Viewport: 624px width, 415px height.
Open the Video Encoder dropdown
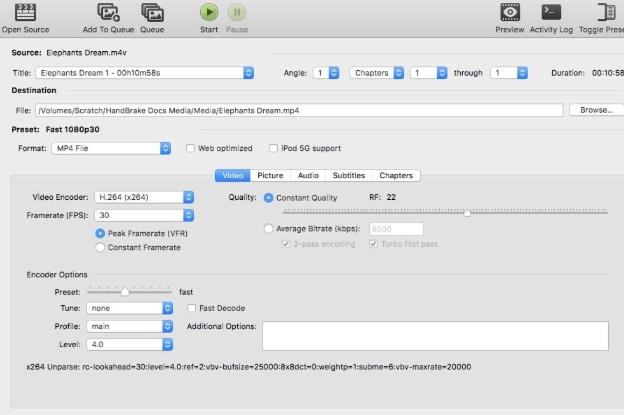pyautogui.click(x=144, y=197)
